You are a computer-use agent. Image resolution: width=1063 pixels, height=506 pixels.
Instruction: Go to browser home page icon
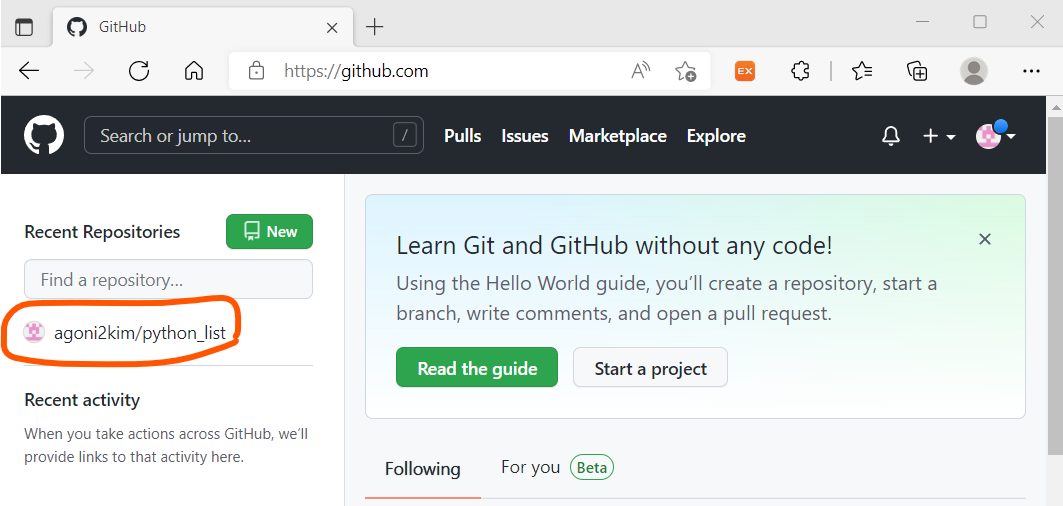(x=194, y=71)
